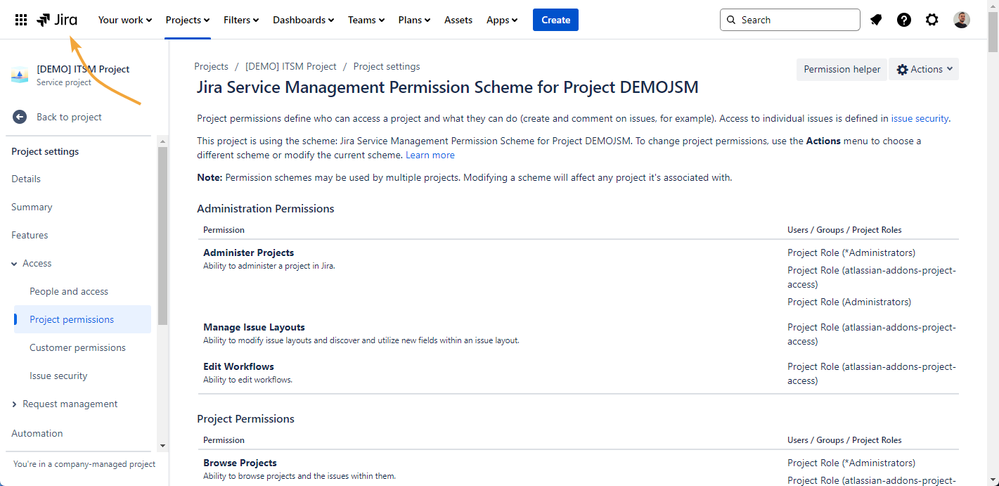Open the settings gear icon in top bar
Viewport: 999px width, 486px height.
tap(931, 20)
